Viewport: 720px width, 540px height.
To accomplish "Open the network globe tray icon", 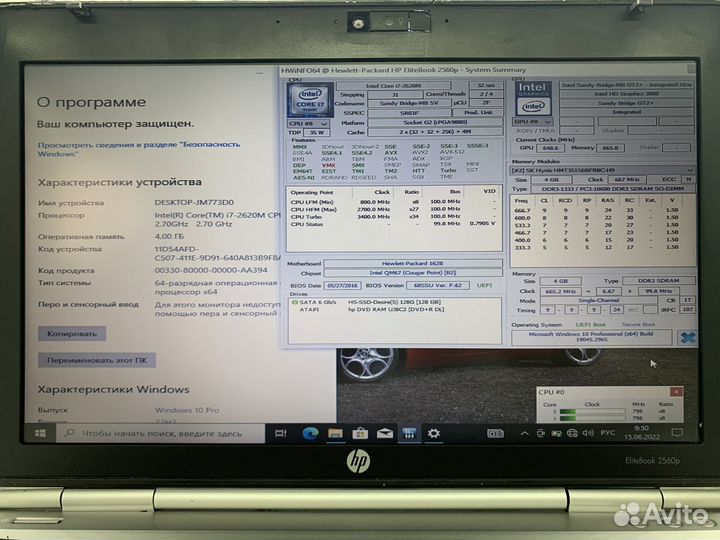I will tap(572, 433).
